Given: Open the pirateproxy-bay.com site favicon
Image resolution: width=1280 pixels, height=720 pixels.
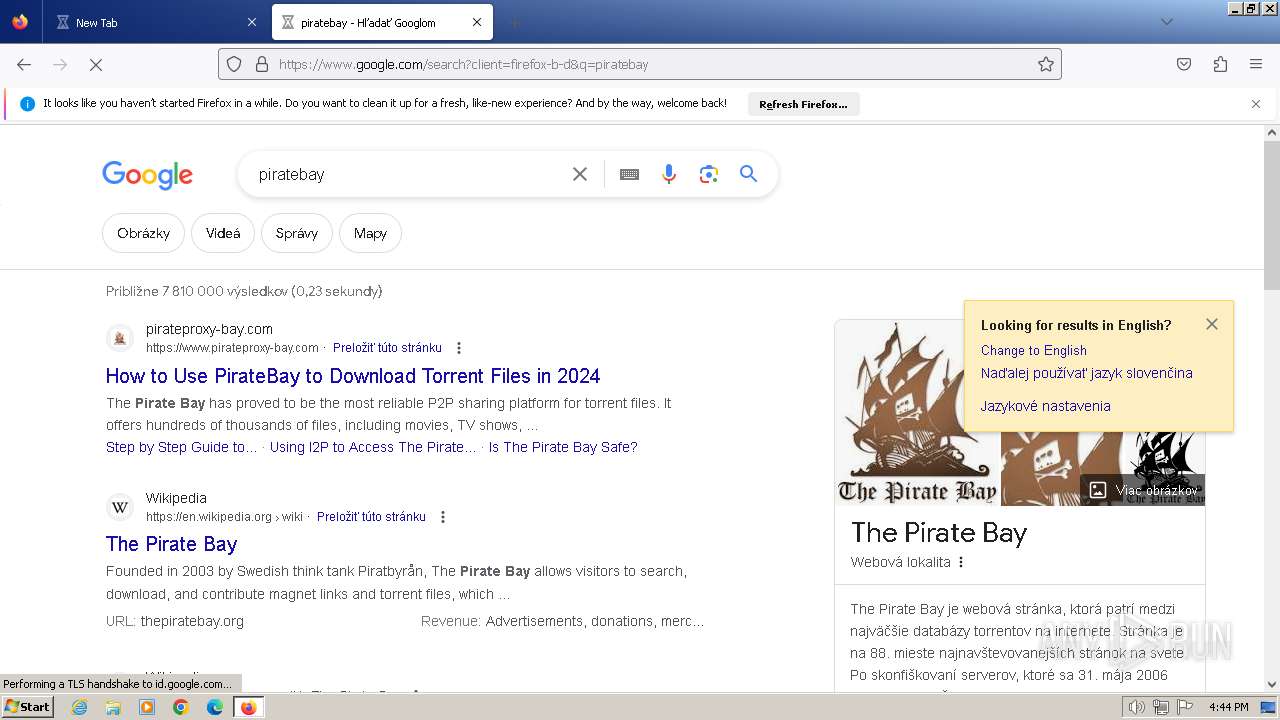Looking at the screenshot, I should pos(120,338).
